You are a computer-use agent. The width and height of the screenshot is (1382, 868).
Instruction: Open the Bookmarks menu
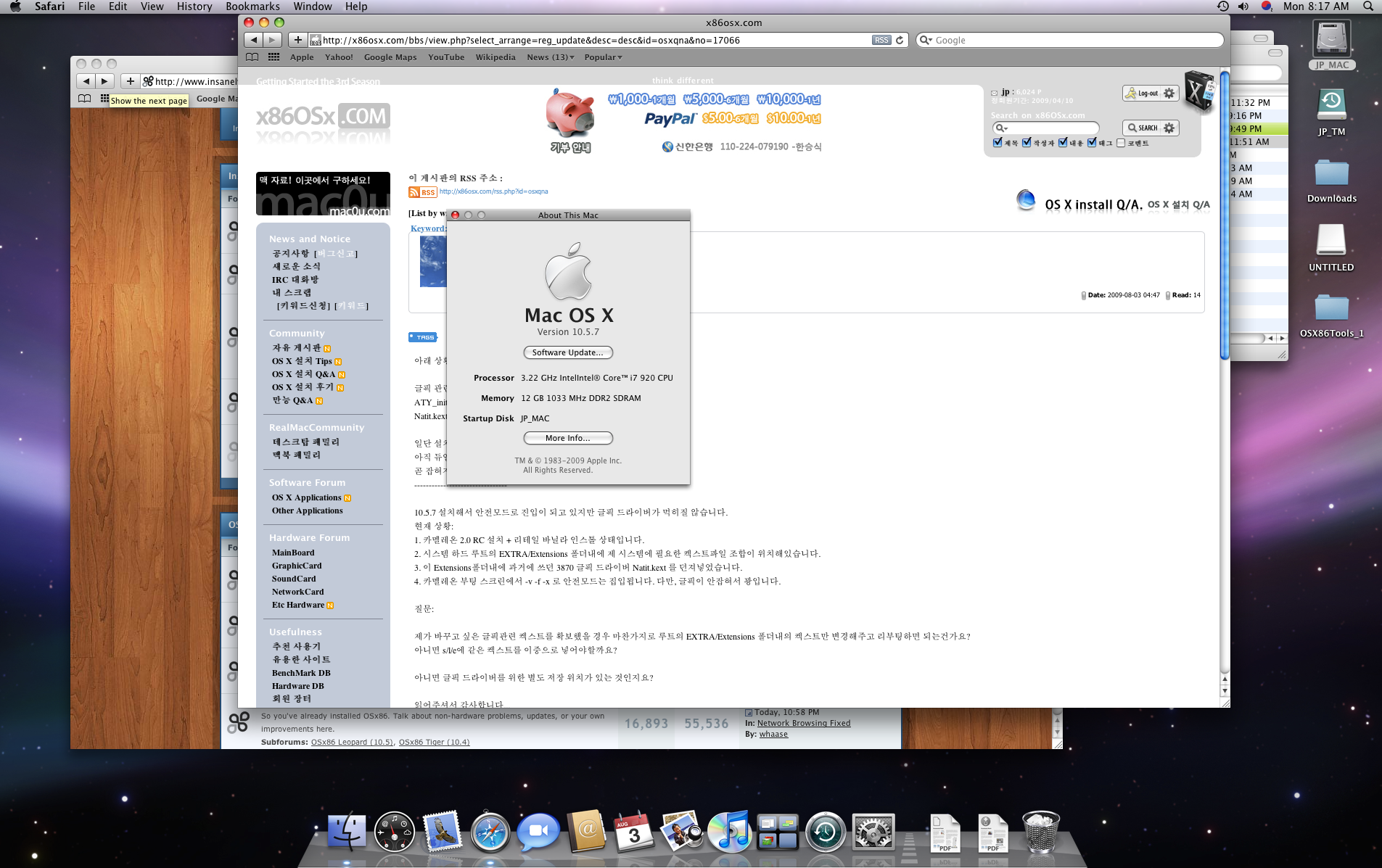(x=252, y=7)
